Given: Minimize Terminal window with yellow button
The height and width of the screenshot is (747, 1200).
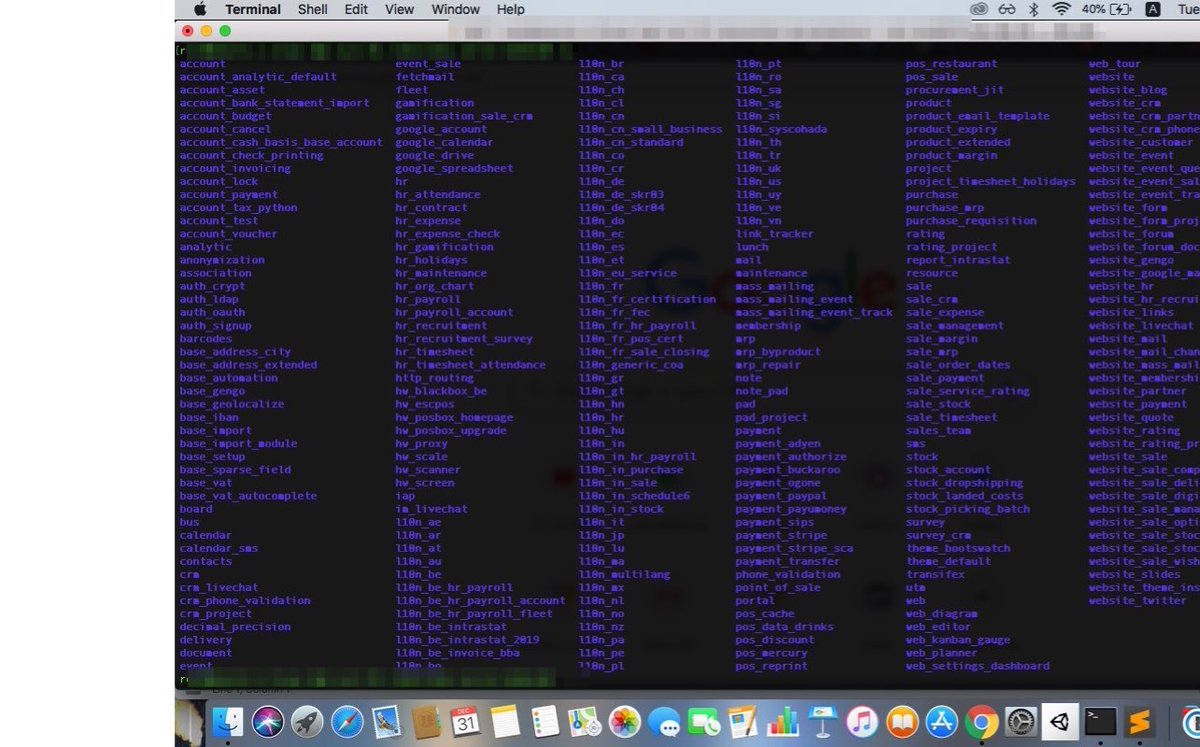Looking at the screenshot, I should (x=206, y=31).
